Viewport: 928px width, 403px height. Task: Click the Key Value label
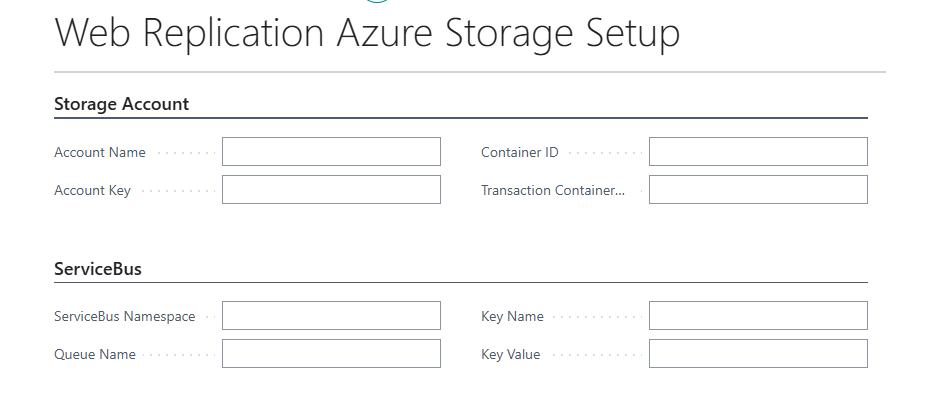coord(510,355)
